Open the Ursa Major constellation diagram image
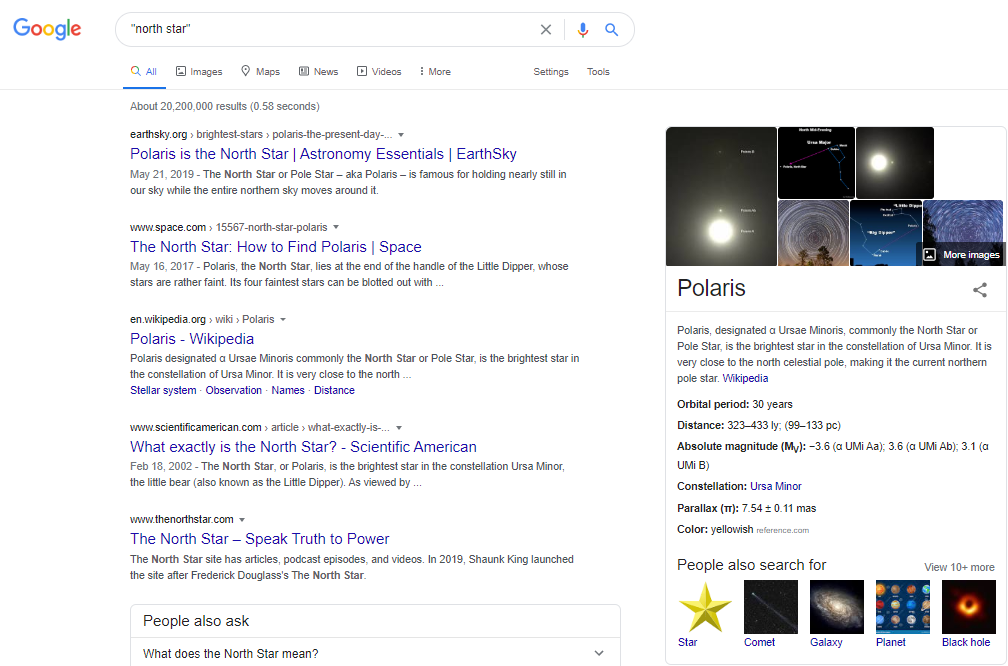Viewport: 1008px width, 666px height. tap(816, 163)
